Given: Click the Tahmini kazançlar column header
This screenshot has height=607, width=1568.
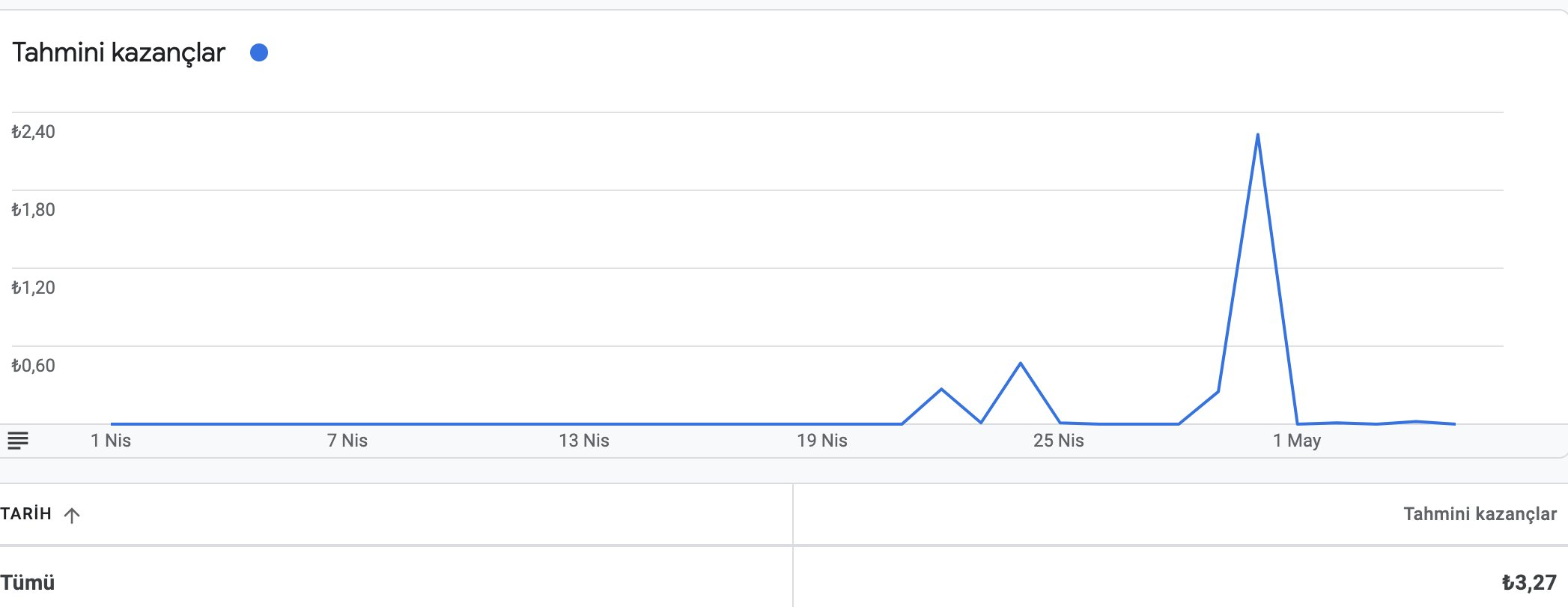Looking at the screenshot, I should point(1480,514).
